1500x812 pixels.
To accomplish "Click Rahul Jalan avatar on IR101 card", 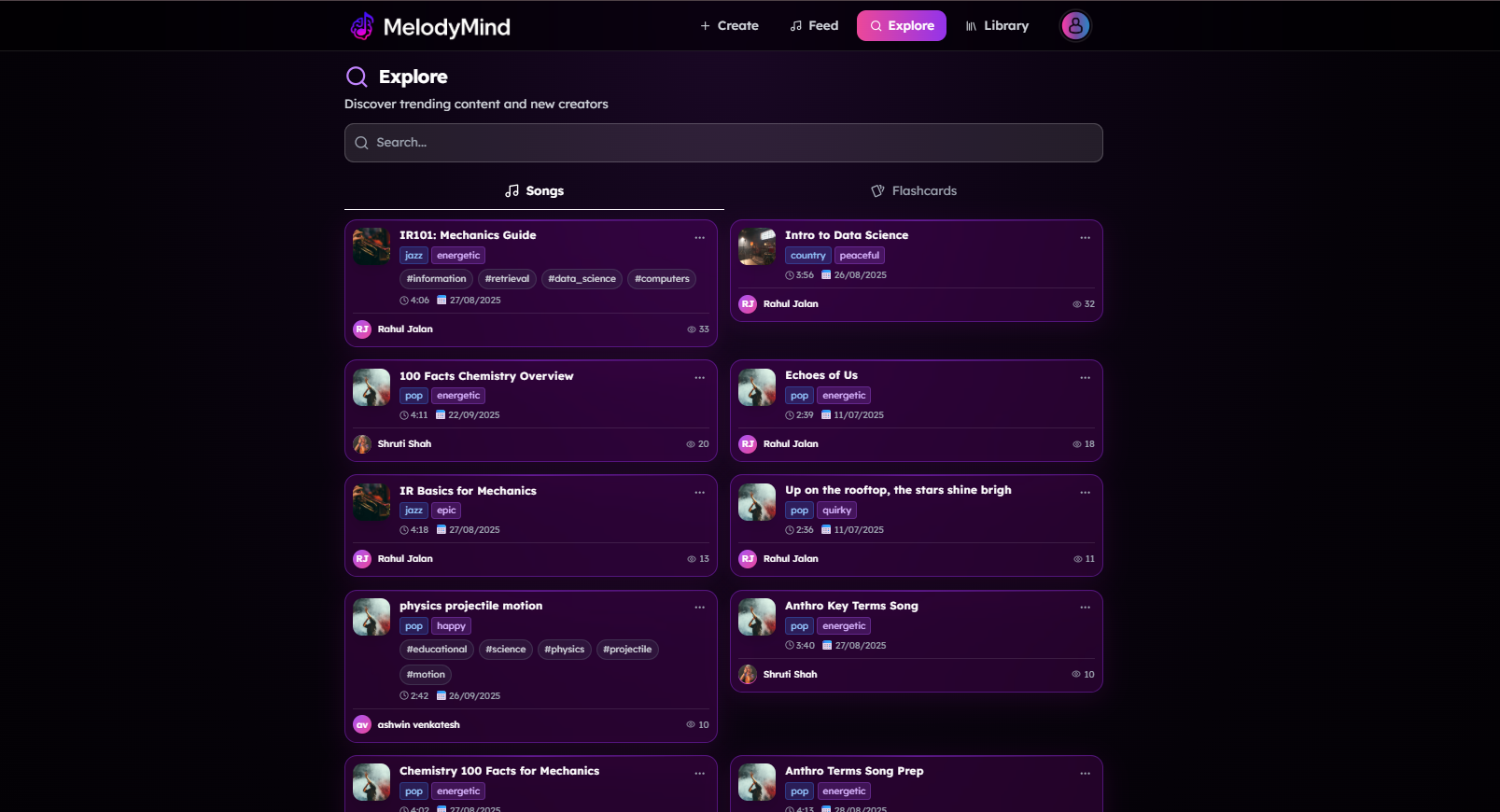I will click(x=362, y=329).
